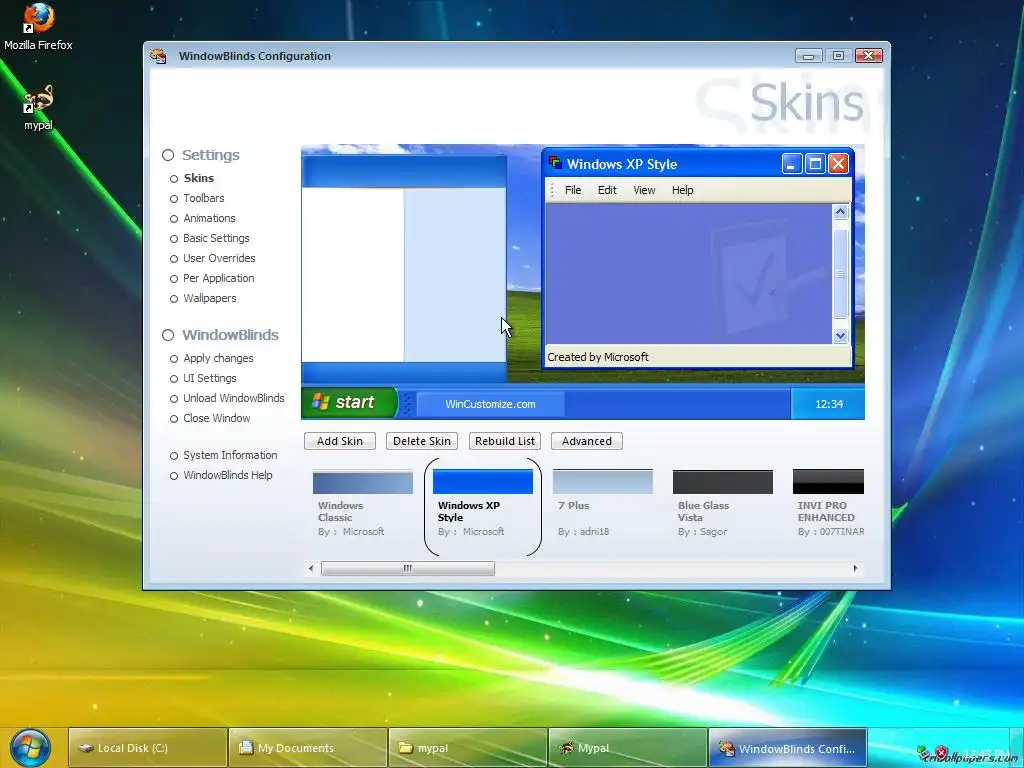Screen dimensions: 1024x768
Task: Click the preview scrollbar down arrow
Action: pos(840,336)
